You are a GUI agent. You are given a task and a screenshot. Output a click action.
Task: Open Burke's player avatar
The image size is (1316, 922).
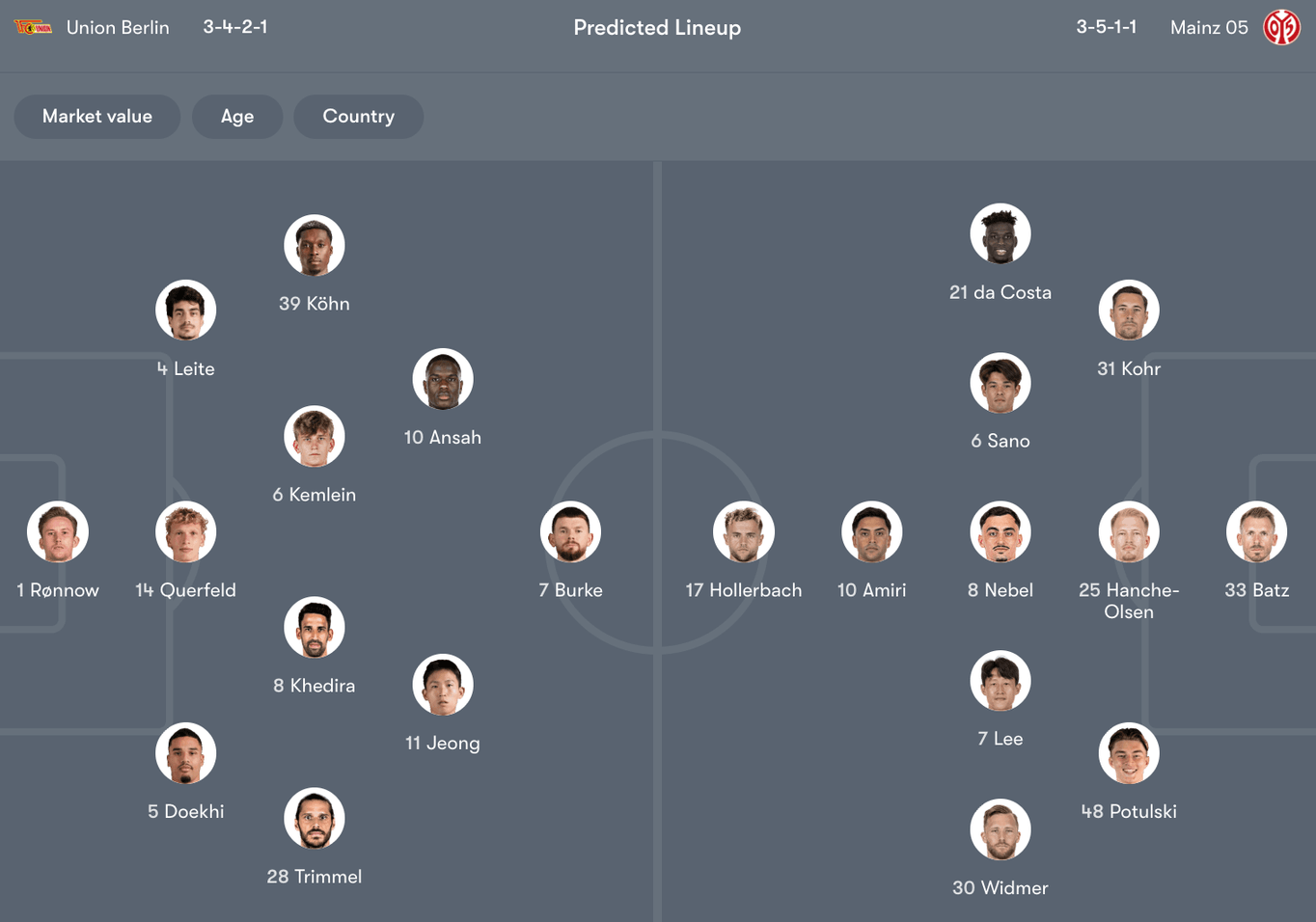570,531
